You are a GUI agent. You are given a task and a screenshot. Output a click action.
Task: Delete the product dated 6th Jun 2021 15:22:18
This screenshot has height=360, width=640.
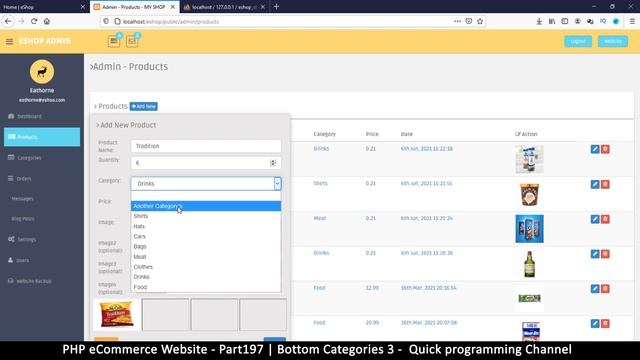[605, 149]
